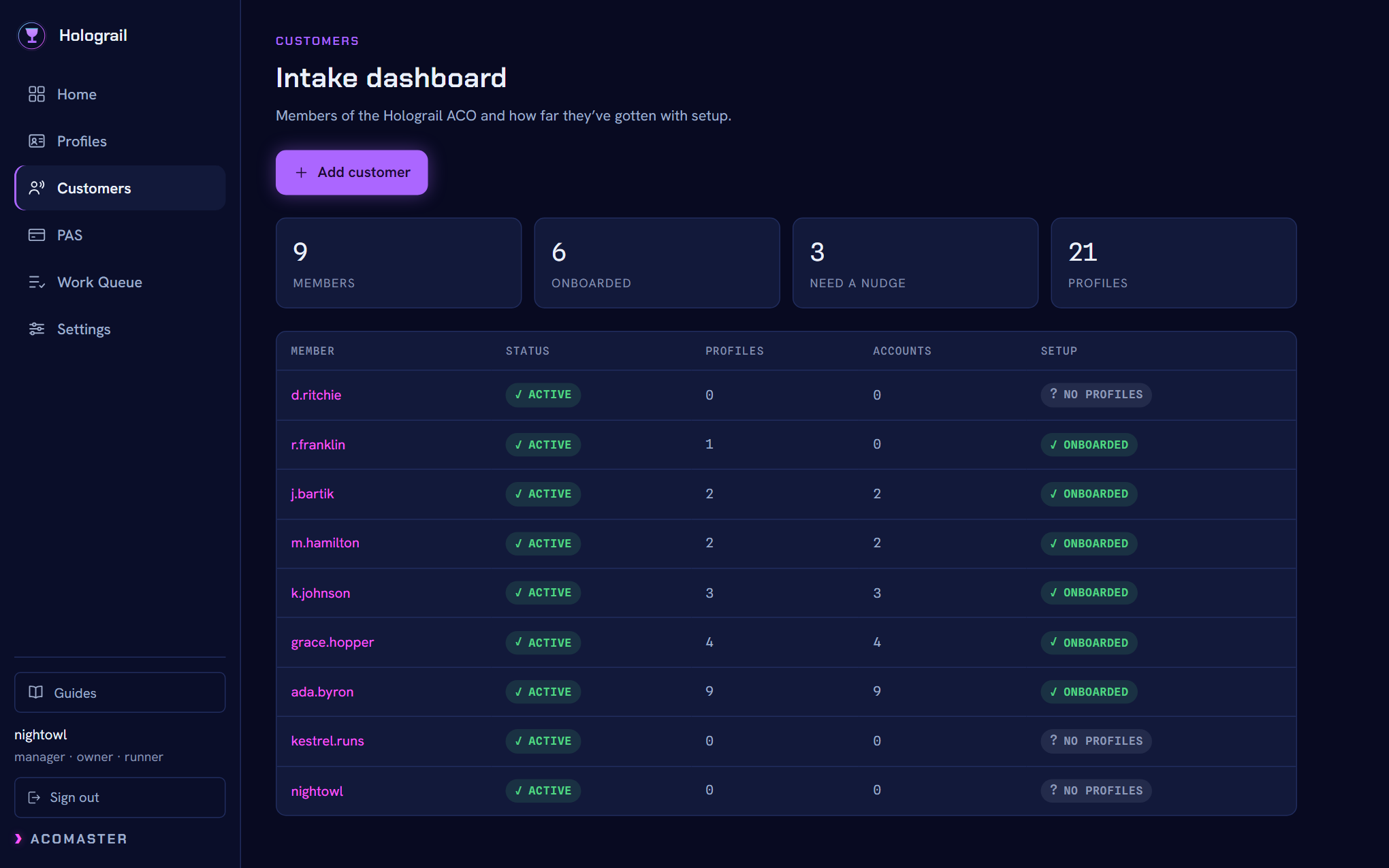The image size is (1389, 868).
Task: Click the 6 Onboarded stat card
Action: pos(656,263)
